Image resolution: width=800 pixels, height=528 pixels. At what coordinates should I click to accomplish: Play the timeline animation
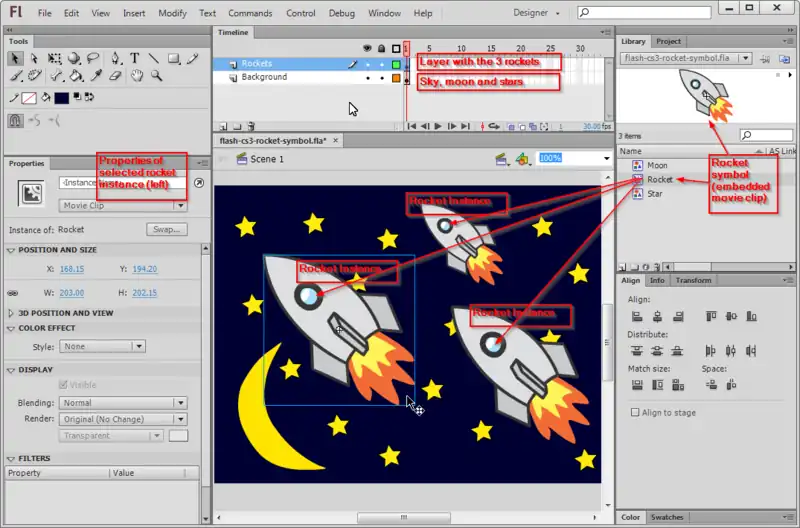[438, 127]
